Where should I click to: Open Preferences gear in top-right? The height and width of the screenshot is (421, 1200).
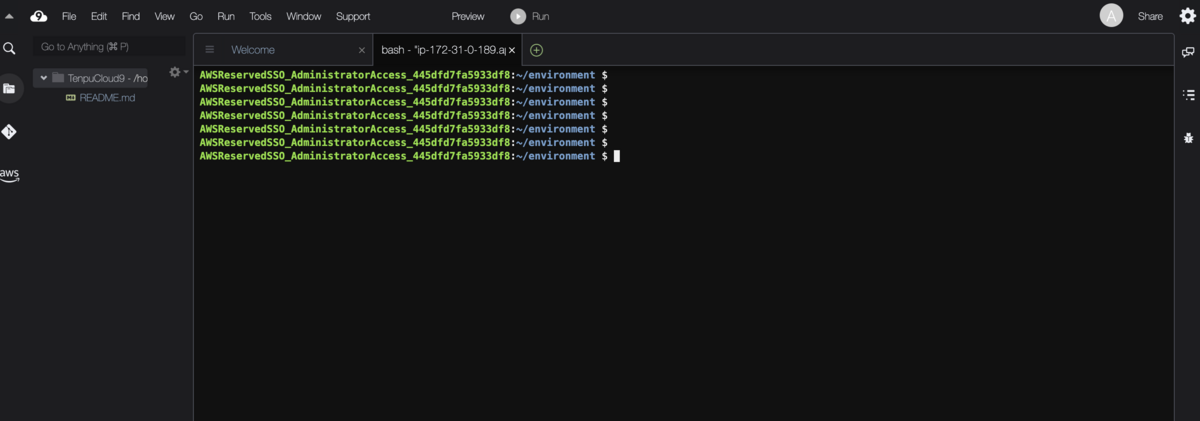[1187, 16]
